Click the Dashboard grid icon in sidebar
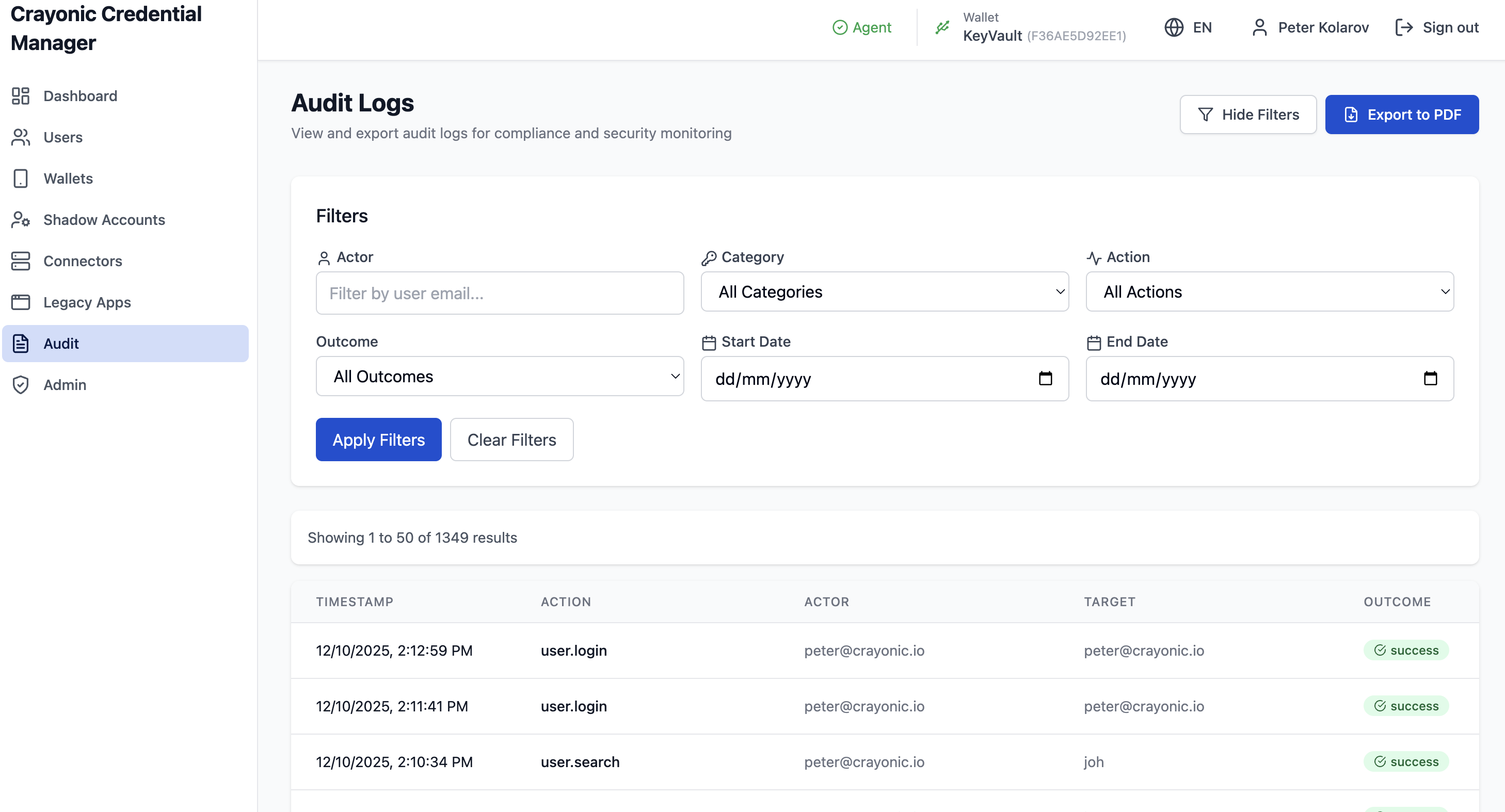This screenshot has height=812, width=1505. click(21, 96)
